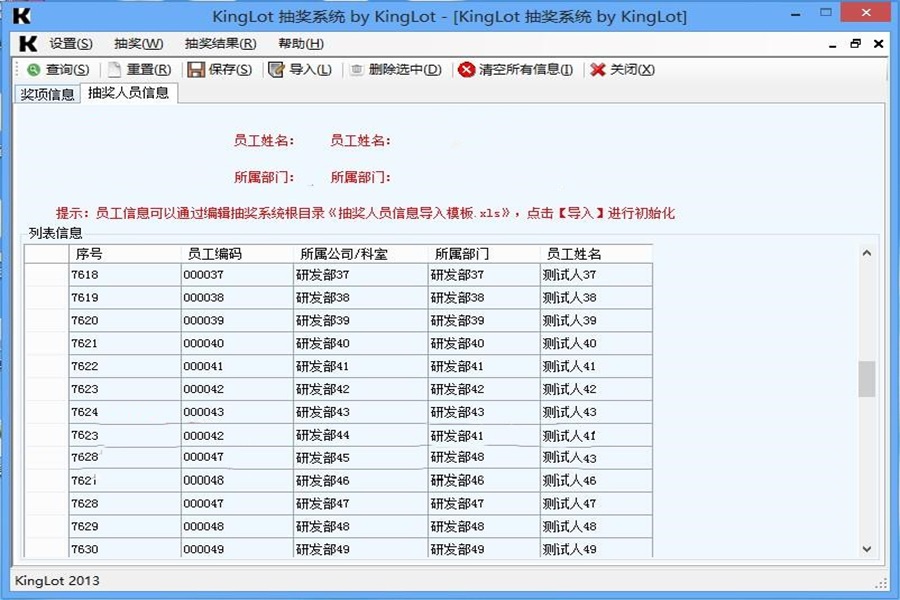This screenshot has width=900, height=600.
Task: Click the vertical scrollbar thumb of the list
Action: coord(867,379)
